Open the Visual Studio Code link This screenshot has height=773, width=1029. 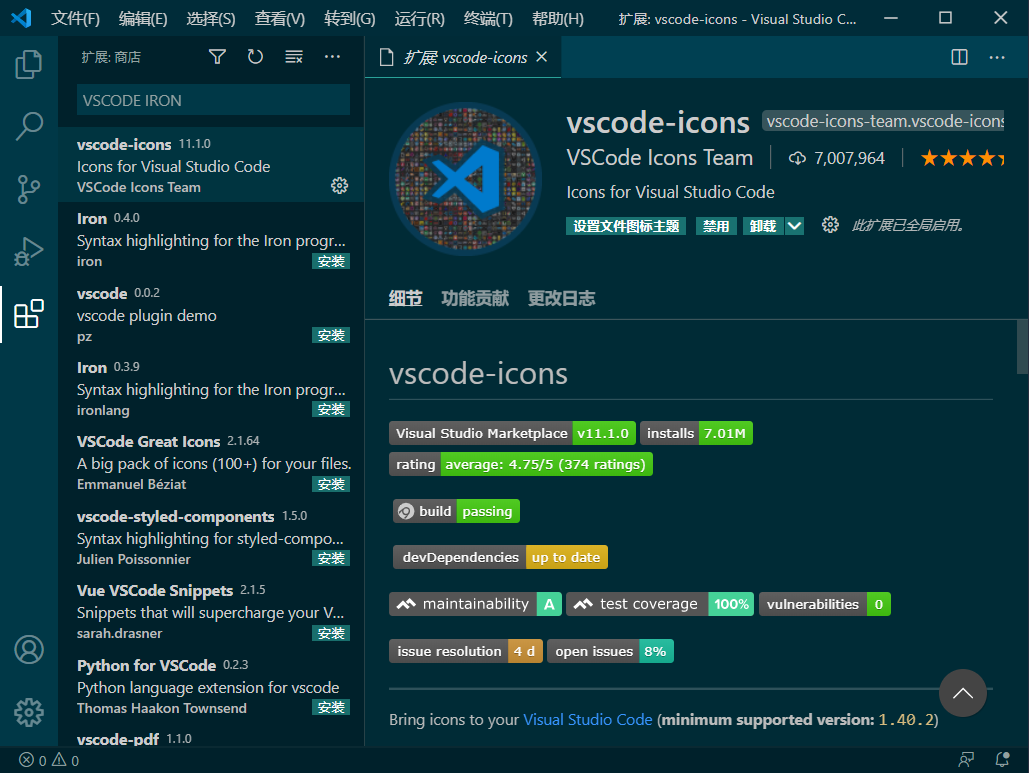[587, 720]
